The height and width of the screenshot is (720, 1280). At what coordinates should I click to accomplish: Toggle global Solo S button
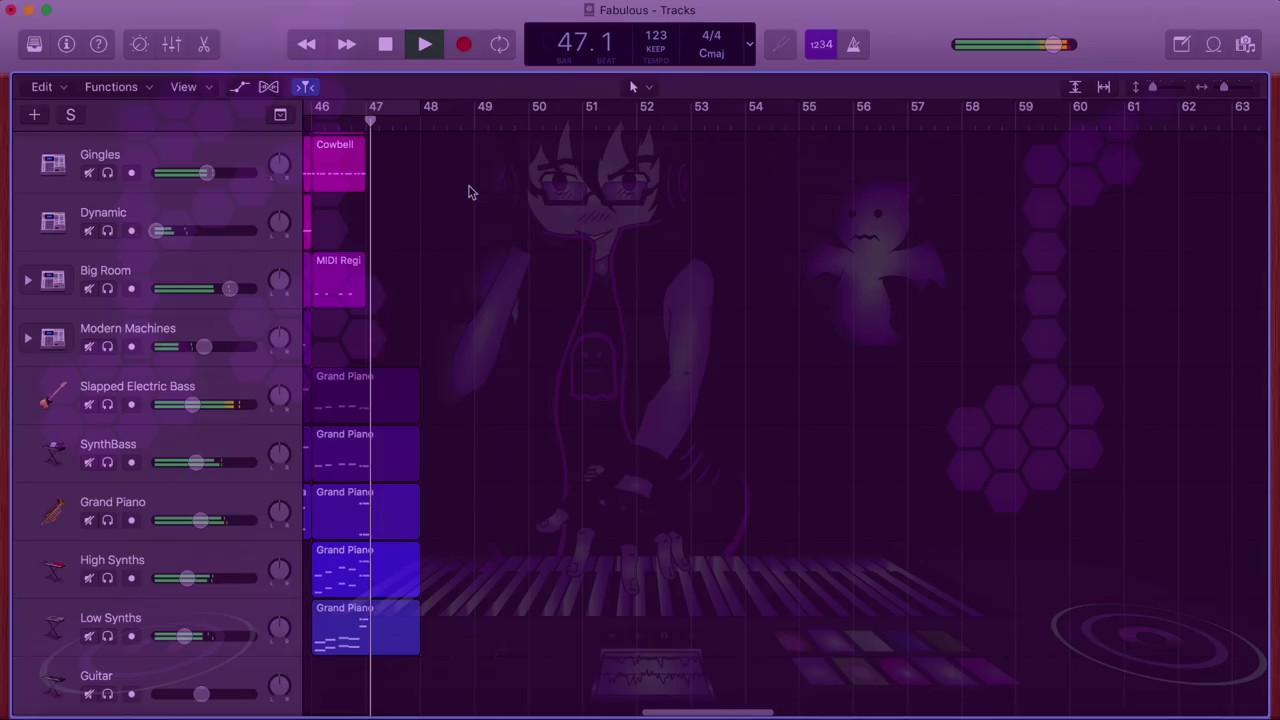click(x=70, y=115)
